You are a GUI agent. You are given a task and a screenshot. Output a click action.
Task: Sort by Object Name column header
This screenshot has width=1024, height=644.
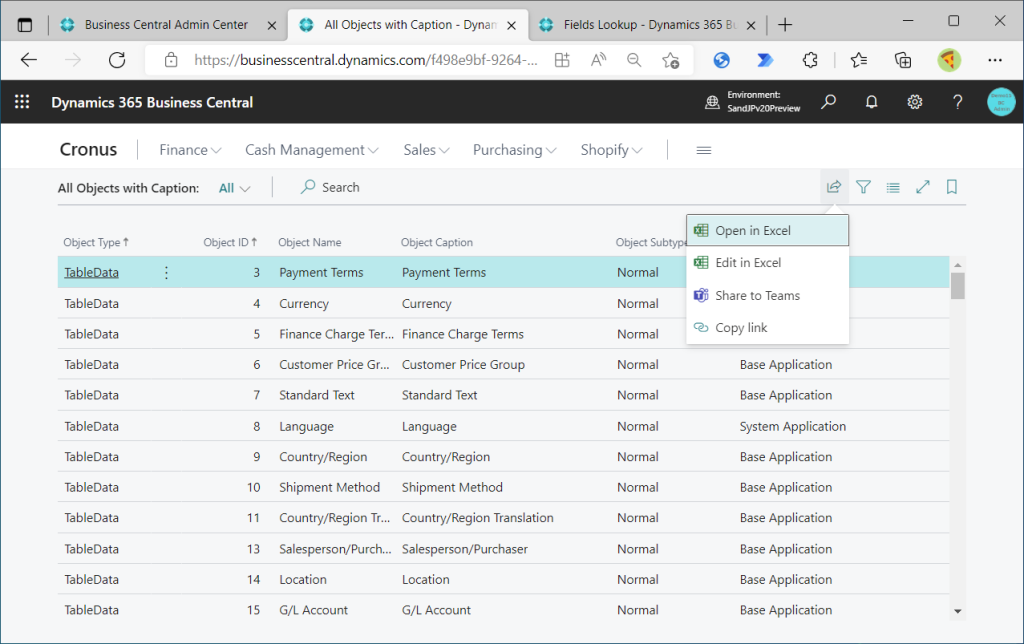[310, 242]
